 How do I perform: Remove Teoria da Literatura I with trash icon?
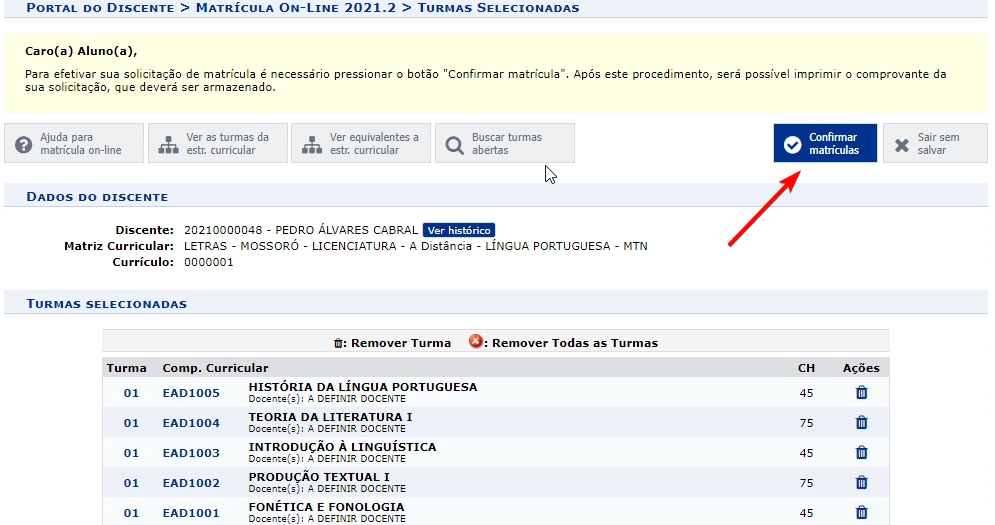click(861, 422)
